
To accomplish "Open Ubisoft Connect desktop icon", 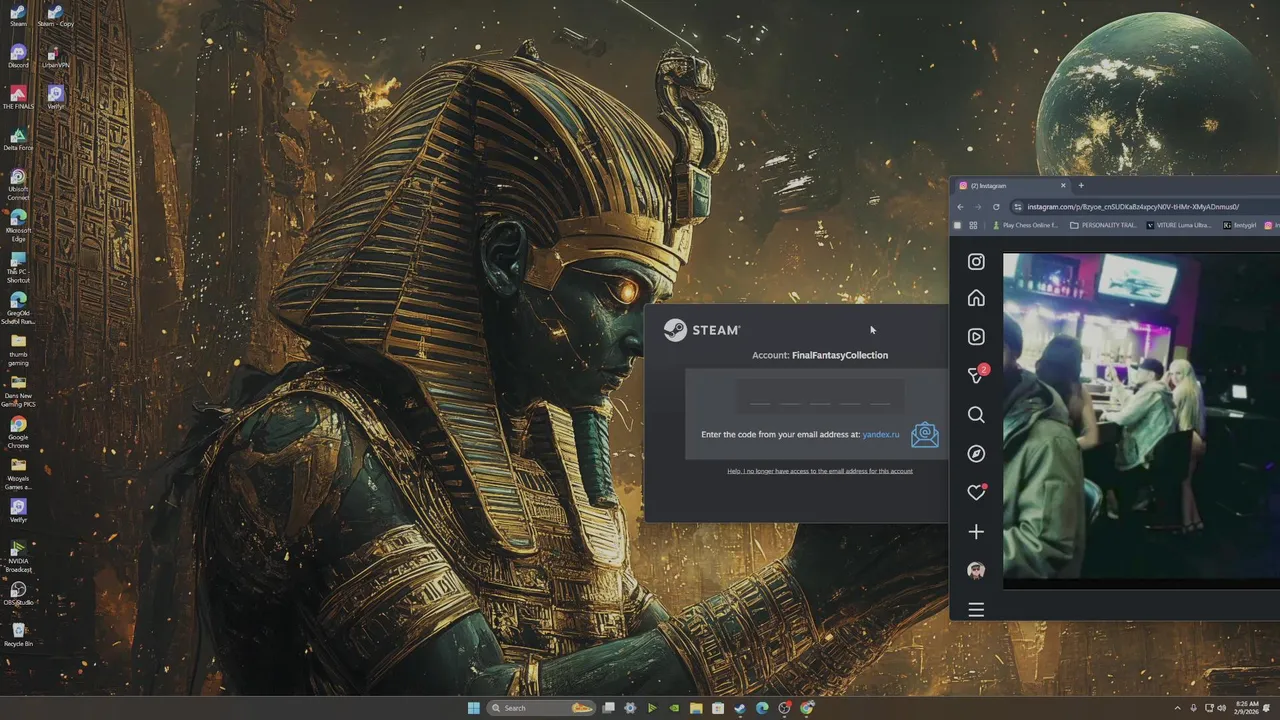I will (x=18, y=184).
